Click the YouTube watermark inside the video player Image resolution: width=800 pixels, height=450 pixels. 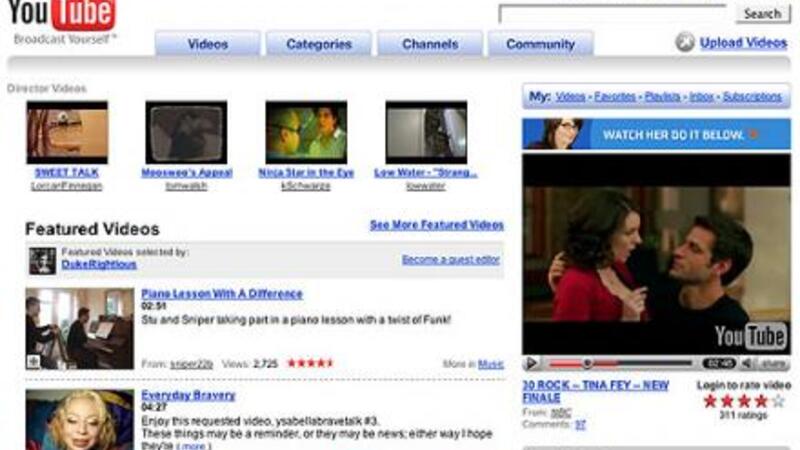(x=751, y=335)
